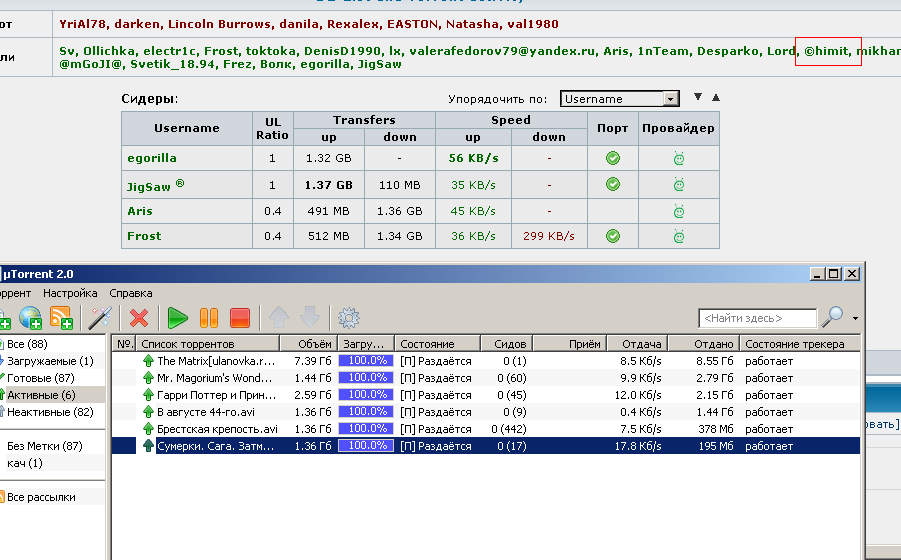Open the Username sort-by dropdown
Viewport: 901px width, 560px height.
coord(619,99)
